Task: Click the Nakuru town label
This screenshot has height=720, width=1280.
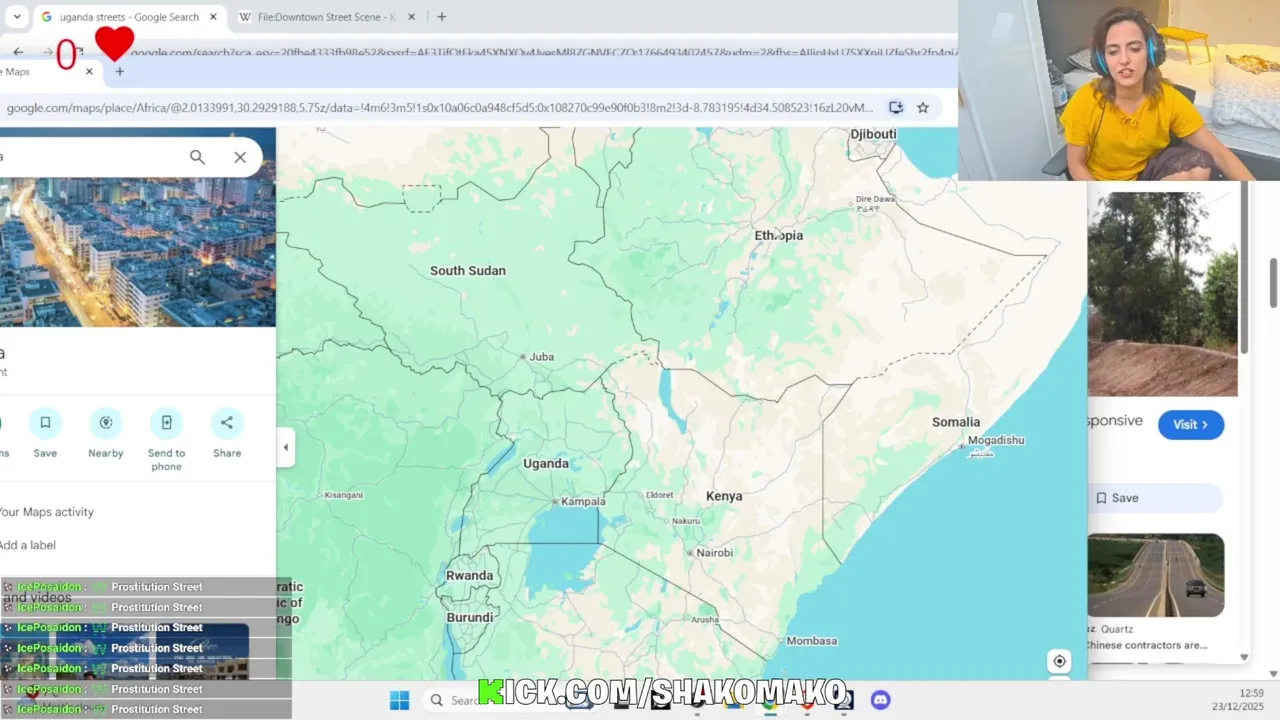Action: click(686, 521)
